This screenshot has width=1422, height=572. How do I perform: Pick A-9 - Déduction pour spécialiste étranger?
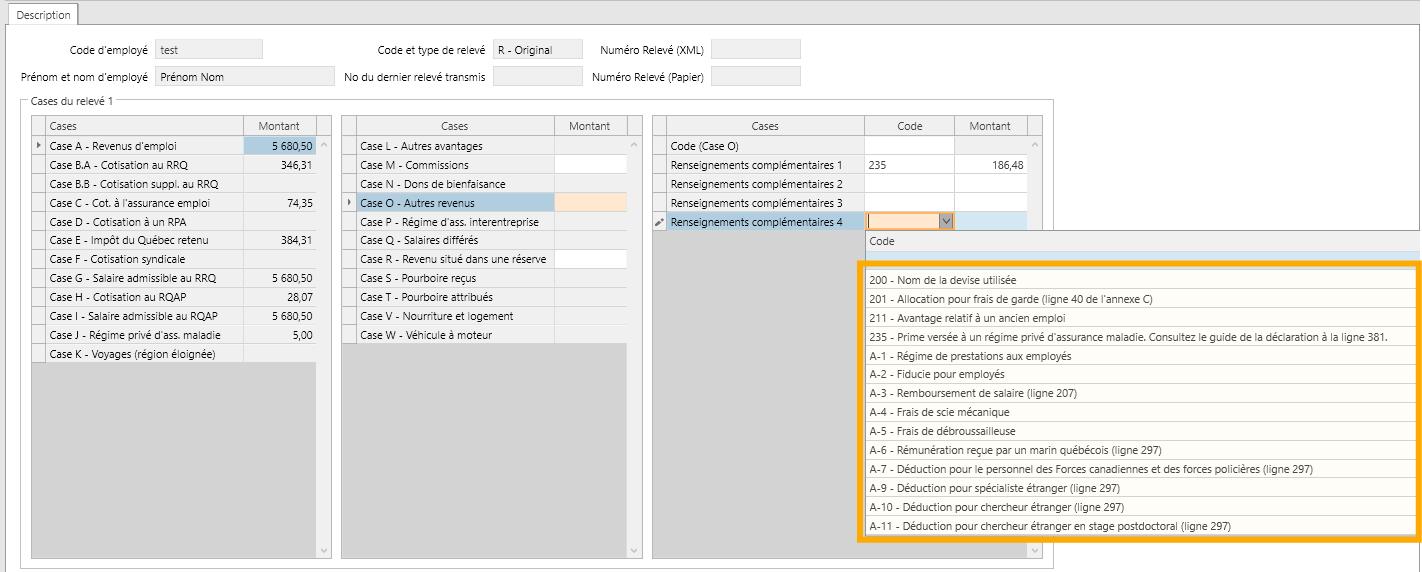click(x=1141, y=489)
